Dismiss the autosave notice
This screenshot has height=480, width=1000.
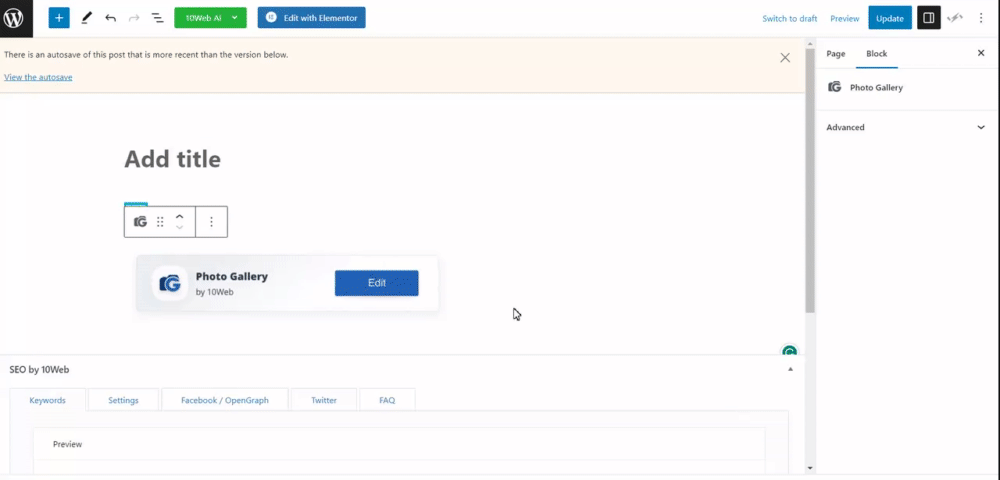(785, 58)
